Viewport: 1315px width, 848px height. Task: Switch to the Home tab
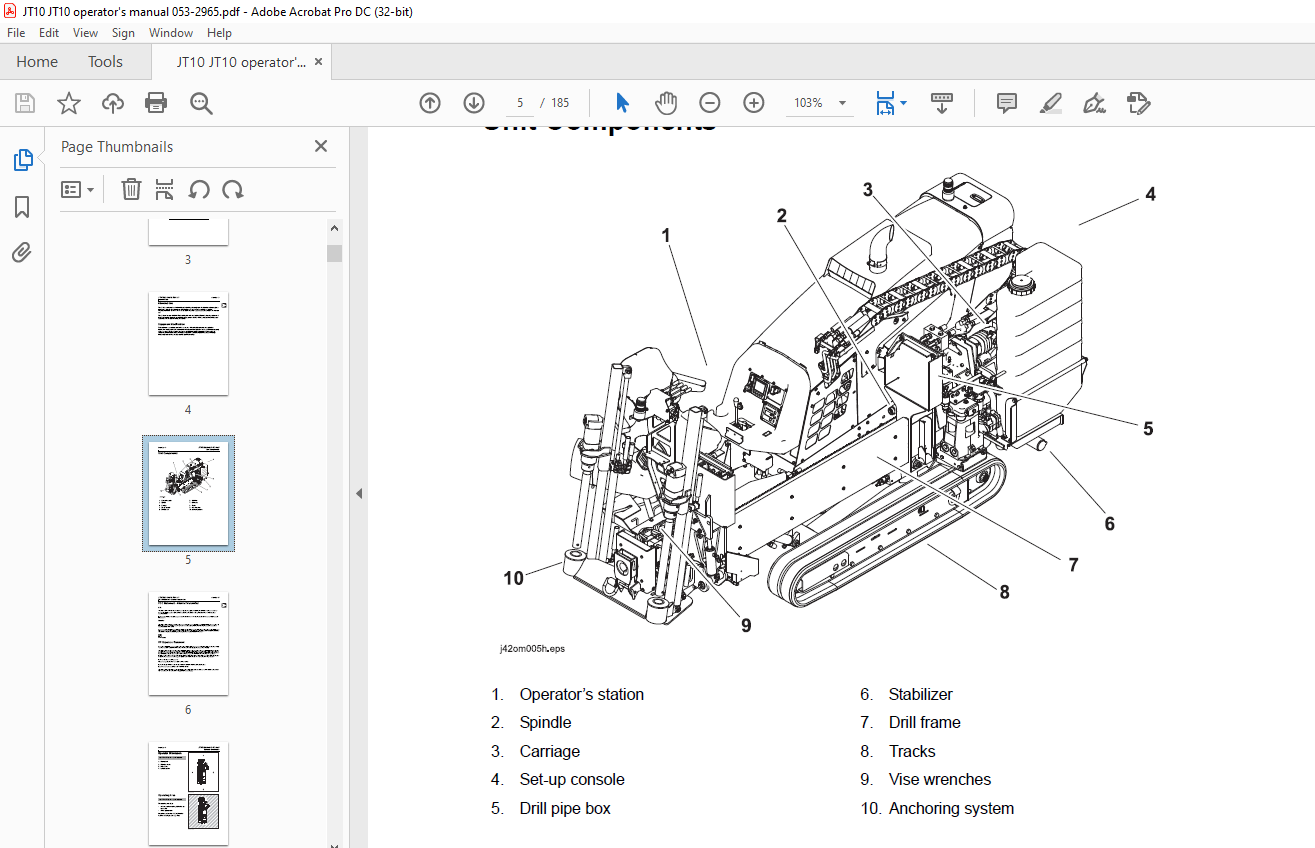(37, 62)
